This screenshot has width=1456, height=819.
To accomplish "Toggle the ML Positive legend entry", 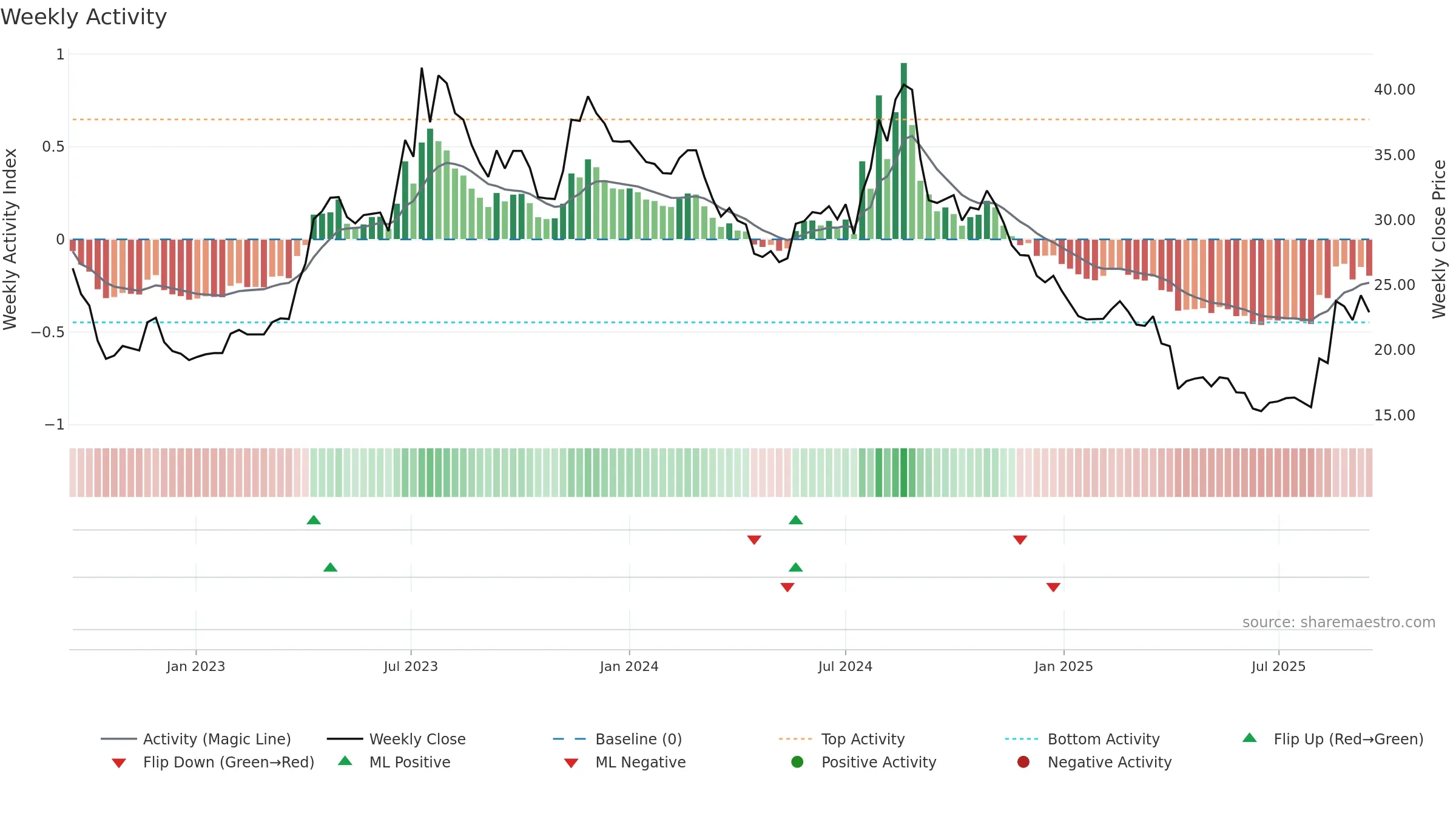I will click(394, 762).
